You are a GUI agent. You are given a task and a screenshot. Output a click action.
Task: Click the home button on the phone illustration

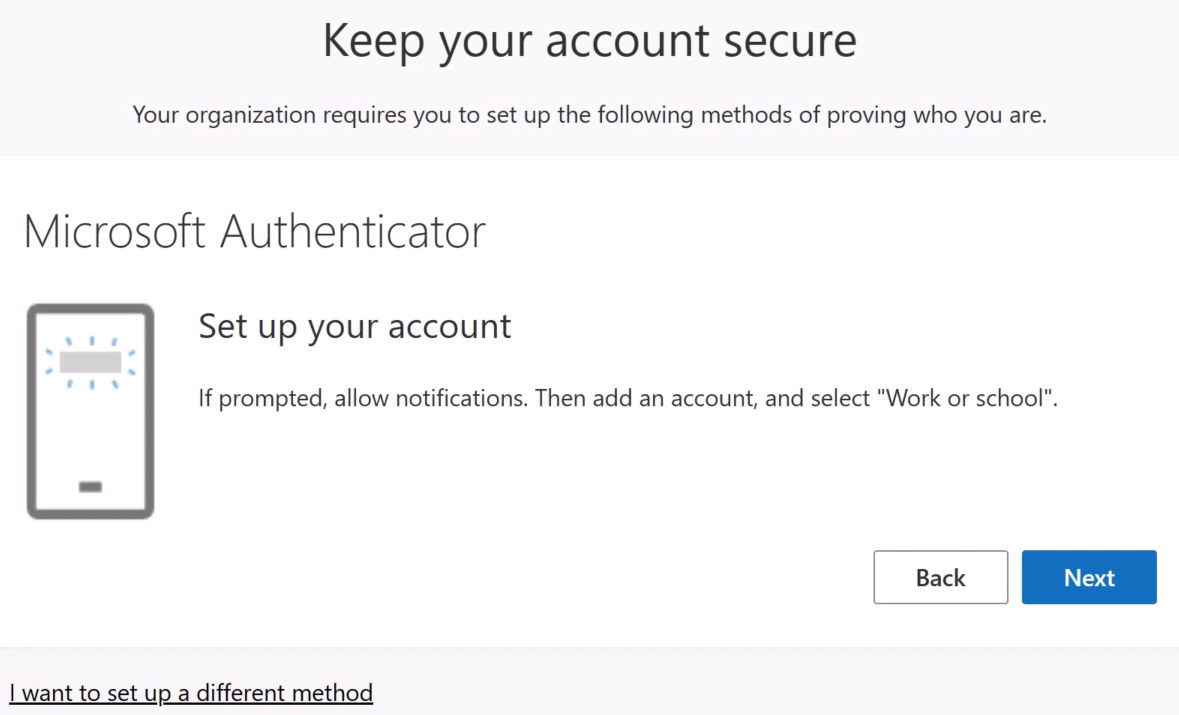pos(90,487)
